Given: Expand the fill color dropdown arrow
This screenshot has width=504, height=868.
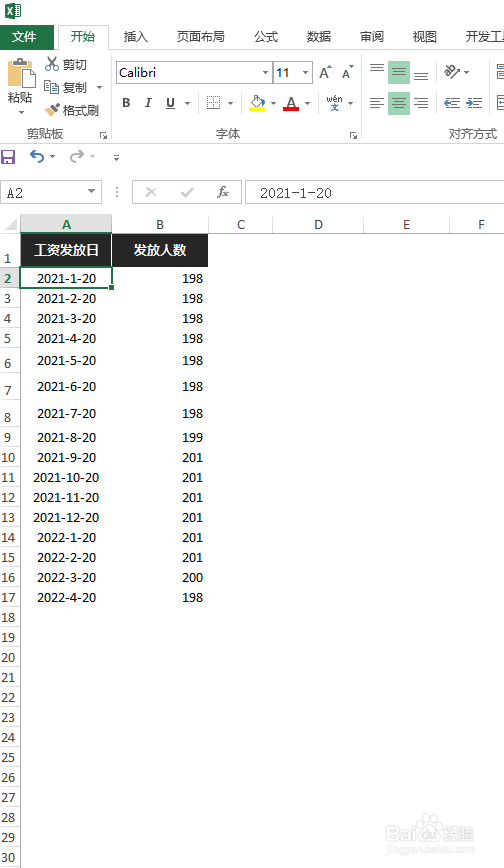Looking at the screenshot, I should click(x=274, y=104).
